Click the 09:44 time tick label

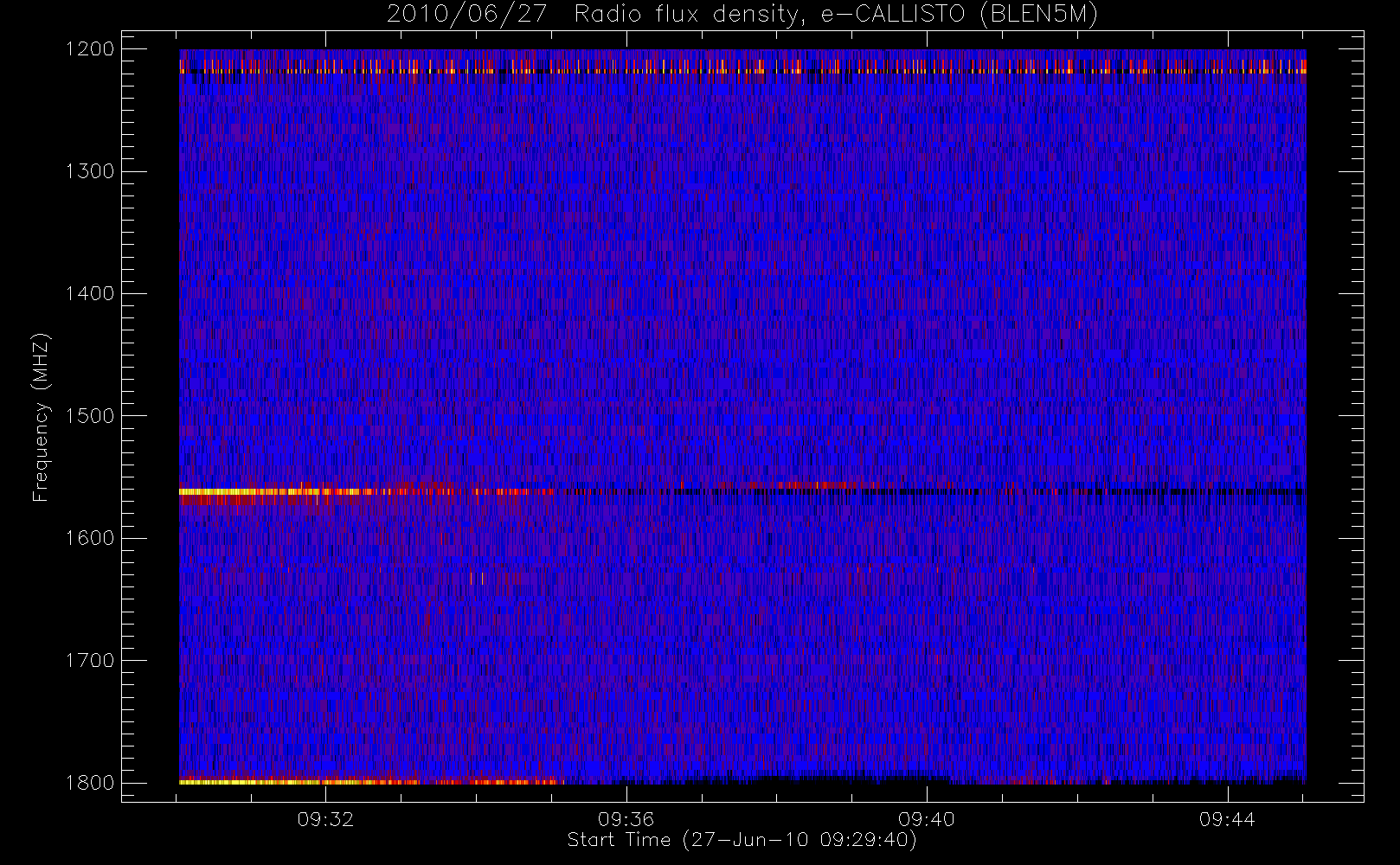[x=1227, y=819]
